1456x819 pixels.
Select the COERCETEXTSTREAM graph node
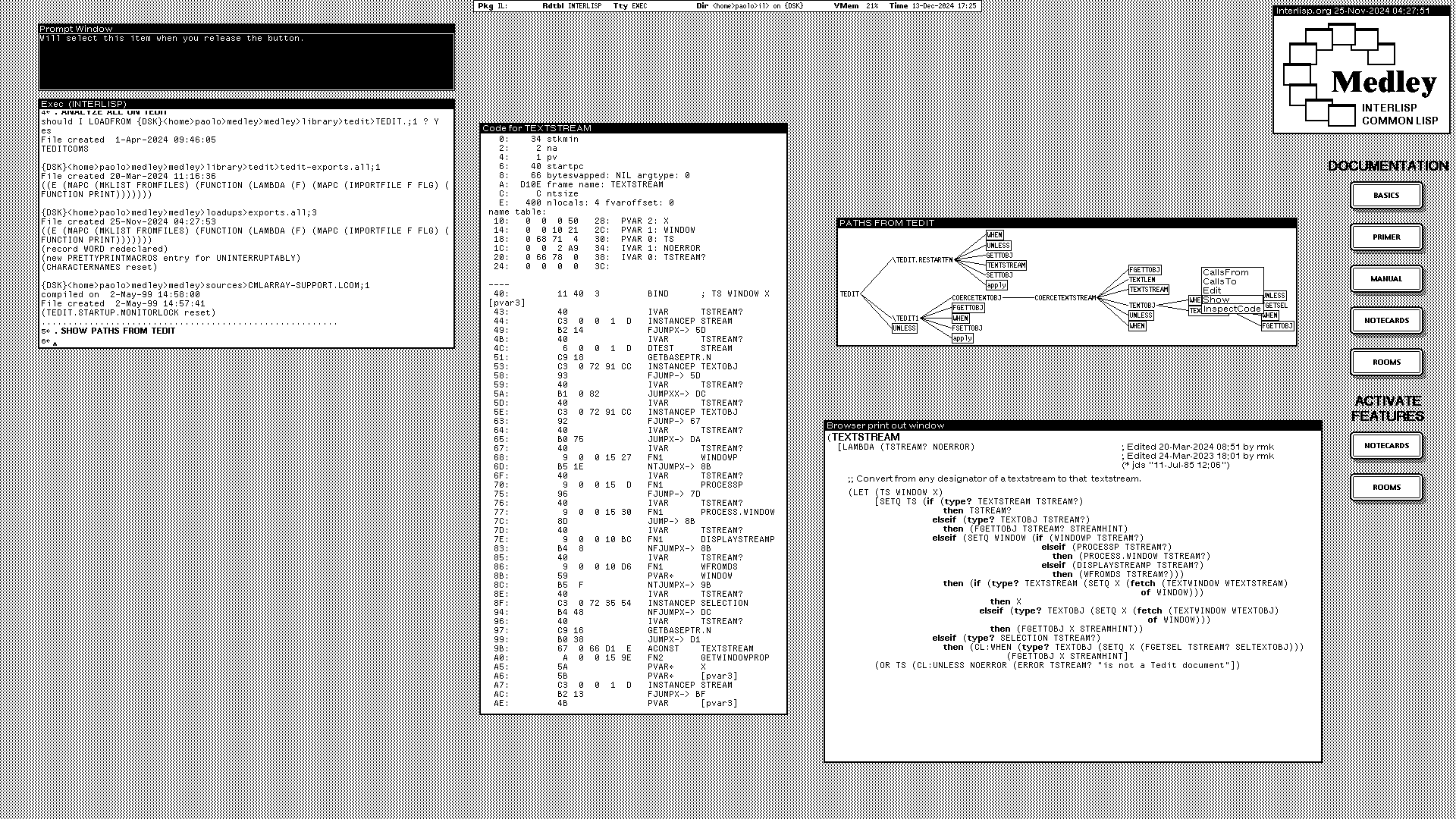pos(1065,298)
